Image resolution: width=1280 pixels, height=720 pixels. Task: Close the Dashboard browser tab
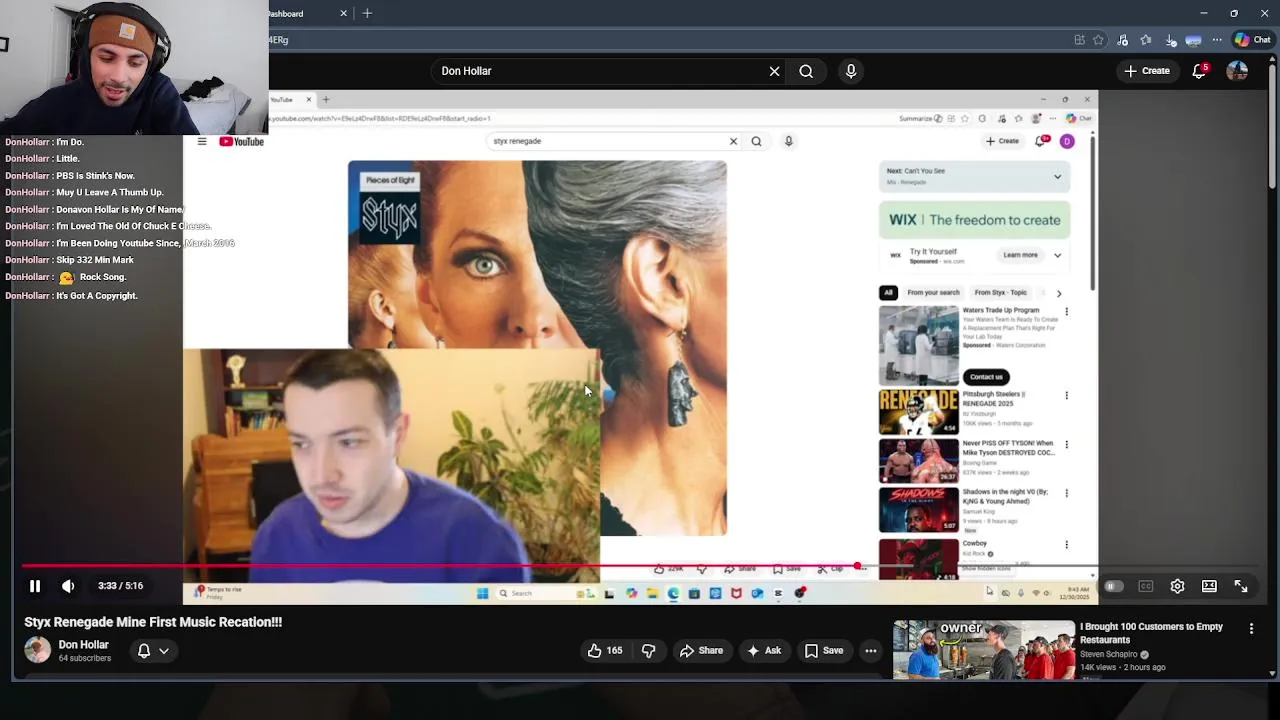coord(343,13)
